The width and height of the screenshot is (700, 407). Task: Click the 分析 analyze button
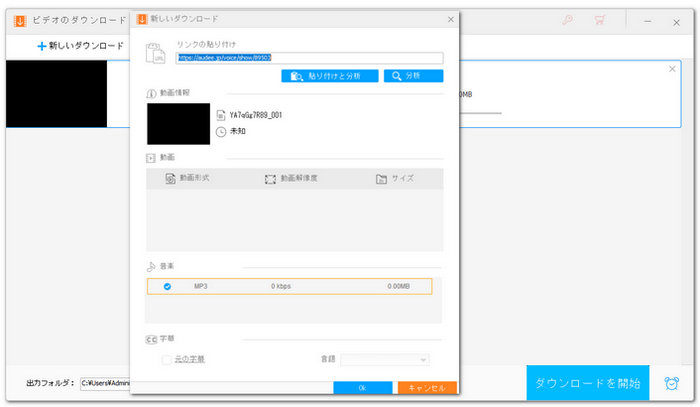(x=413, y=76)
